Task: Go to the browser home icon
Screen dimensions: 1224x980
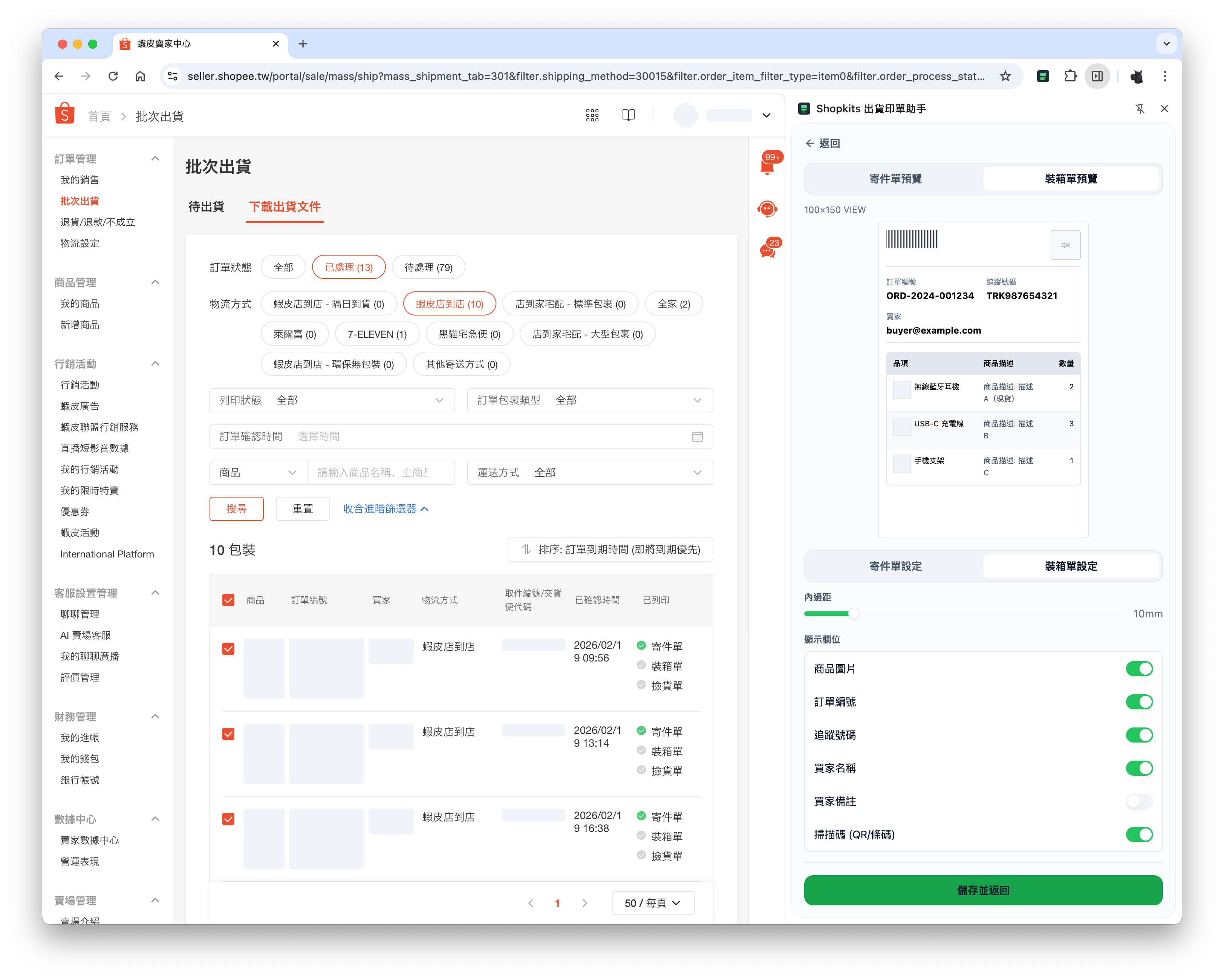Action: pos(140,76)
